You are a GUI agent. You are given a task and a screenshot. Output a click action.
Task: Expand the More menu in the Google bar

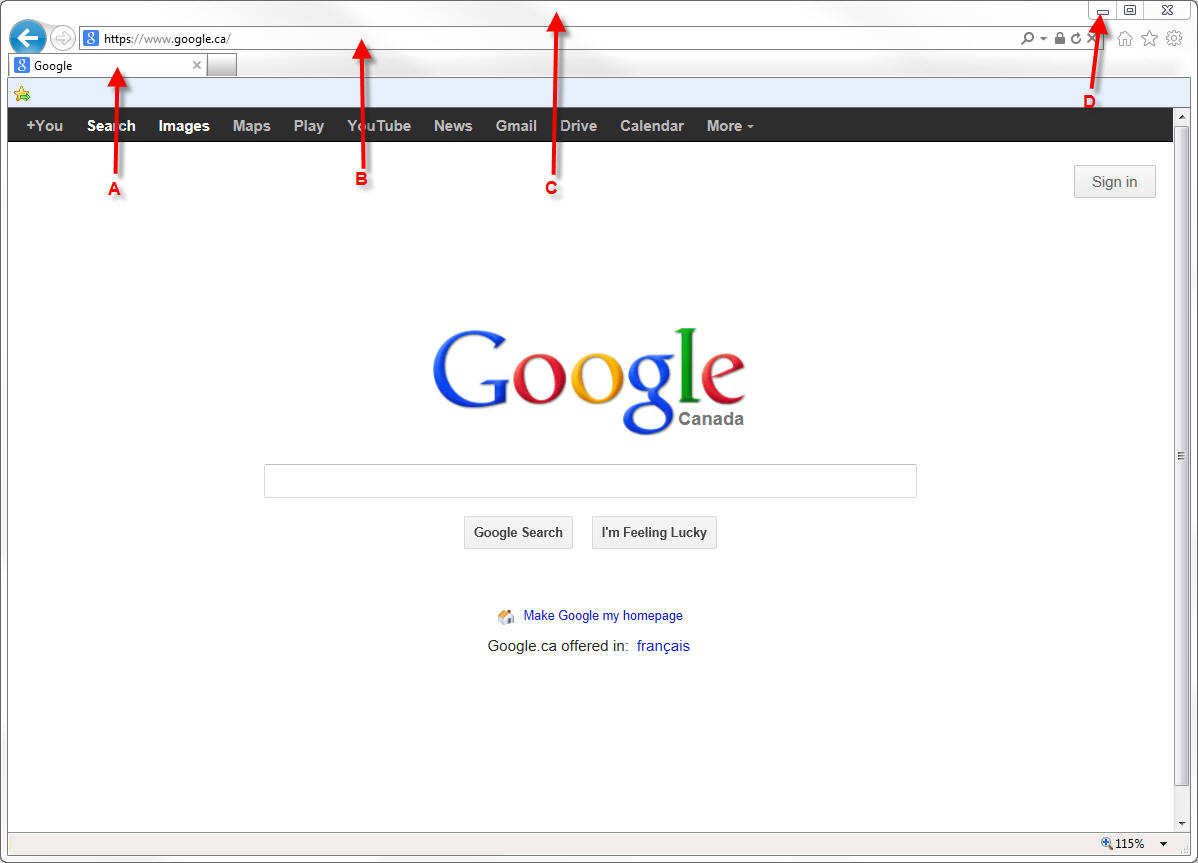[730, 126]
